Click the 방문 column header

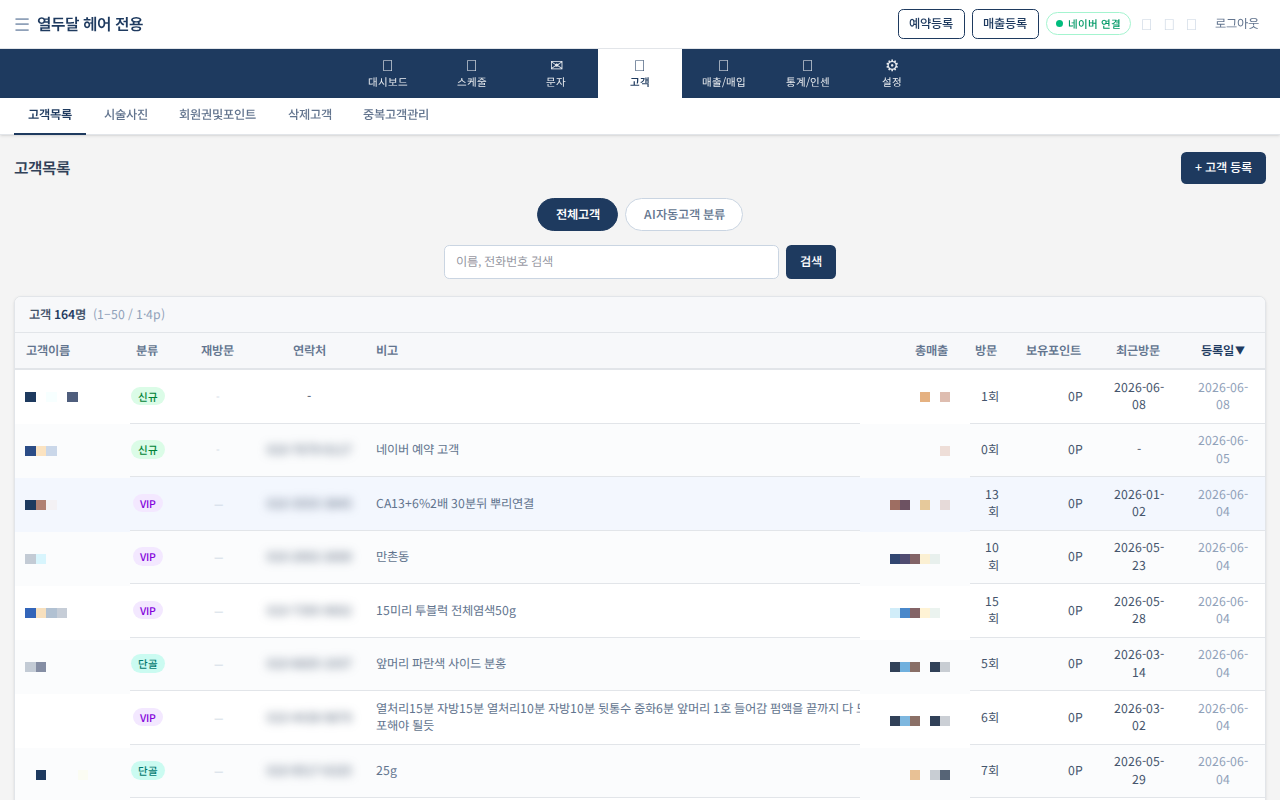point(986,351)
